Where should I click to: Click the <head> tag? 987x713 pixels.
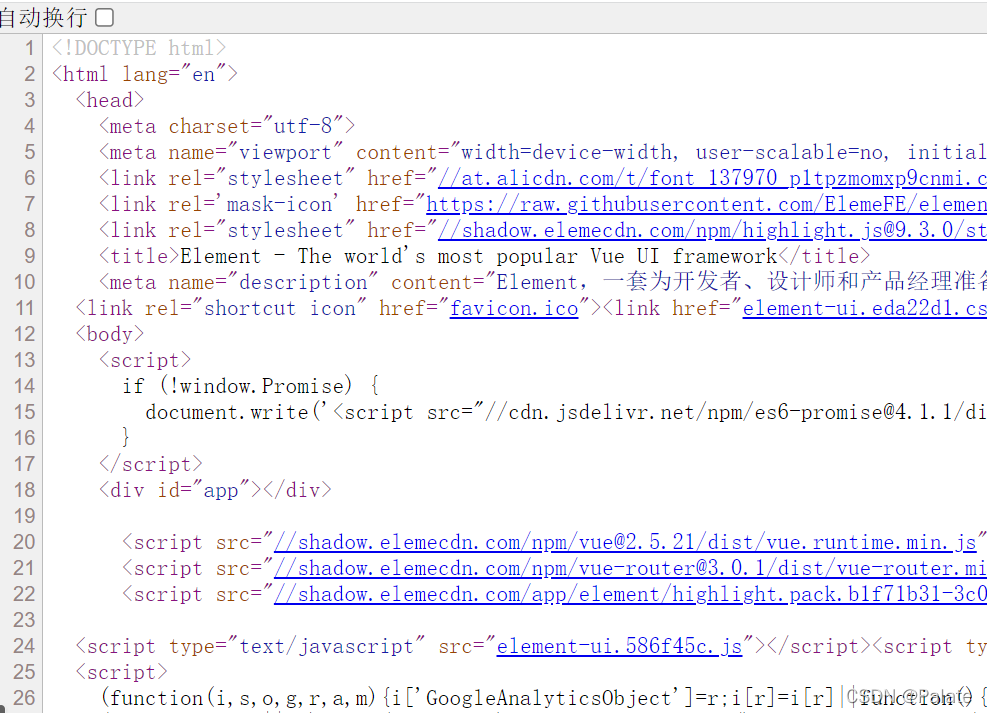110,100
